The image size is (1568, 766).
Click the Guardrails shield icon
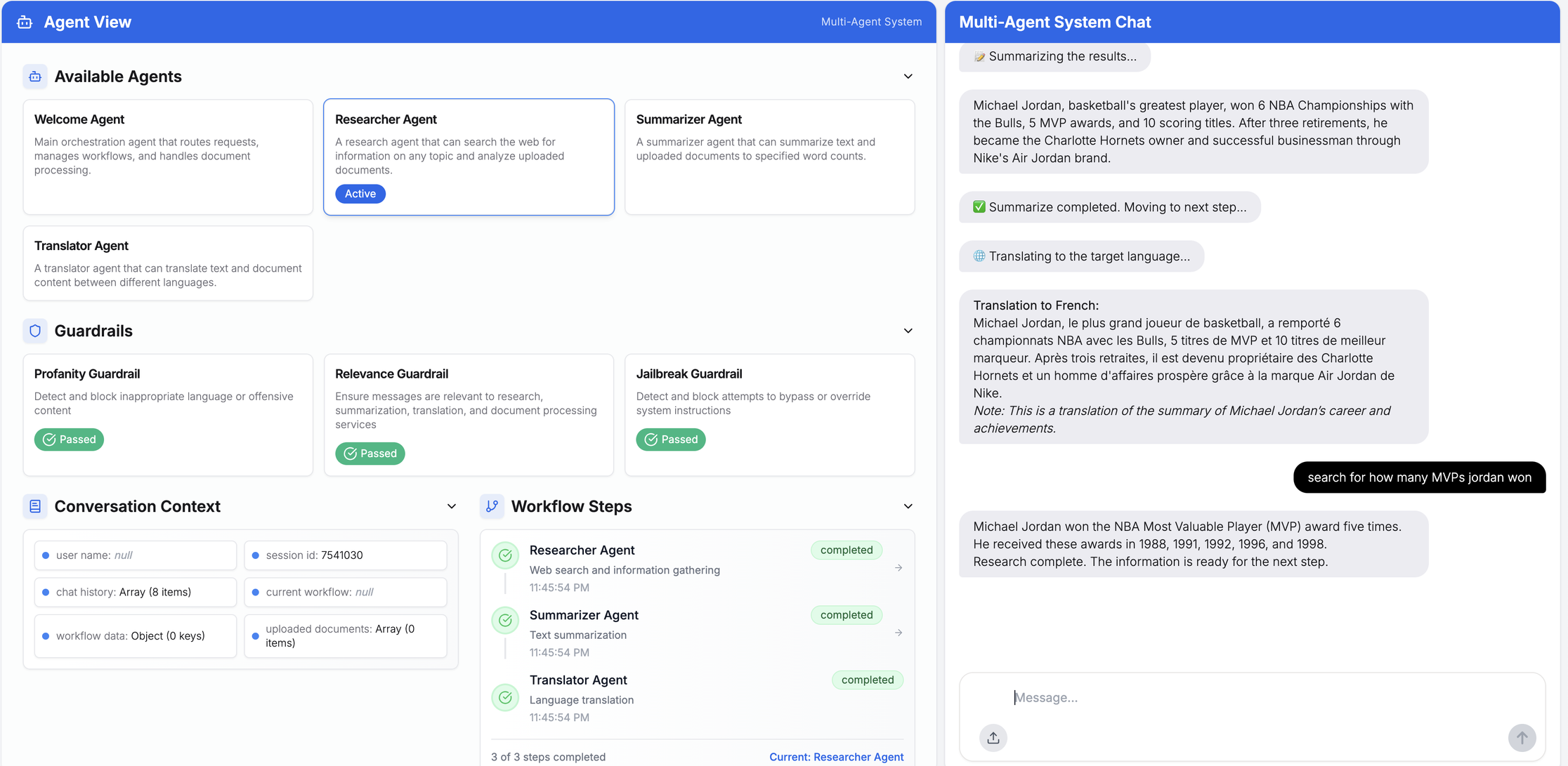tap(34, 331)
